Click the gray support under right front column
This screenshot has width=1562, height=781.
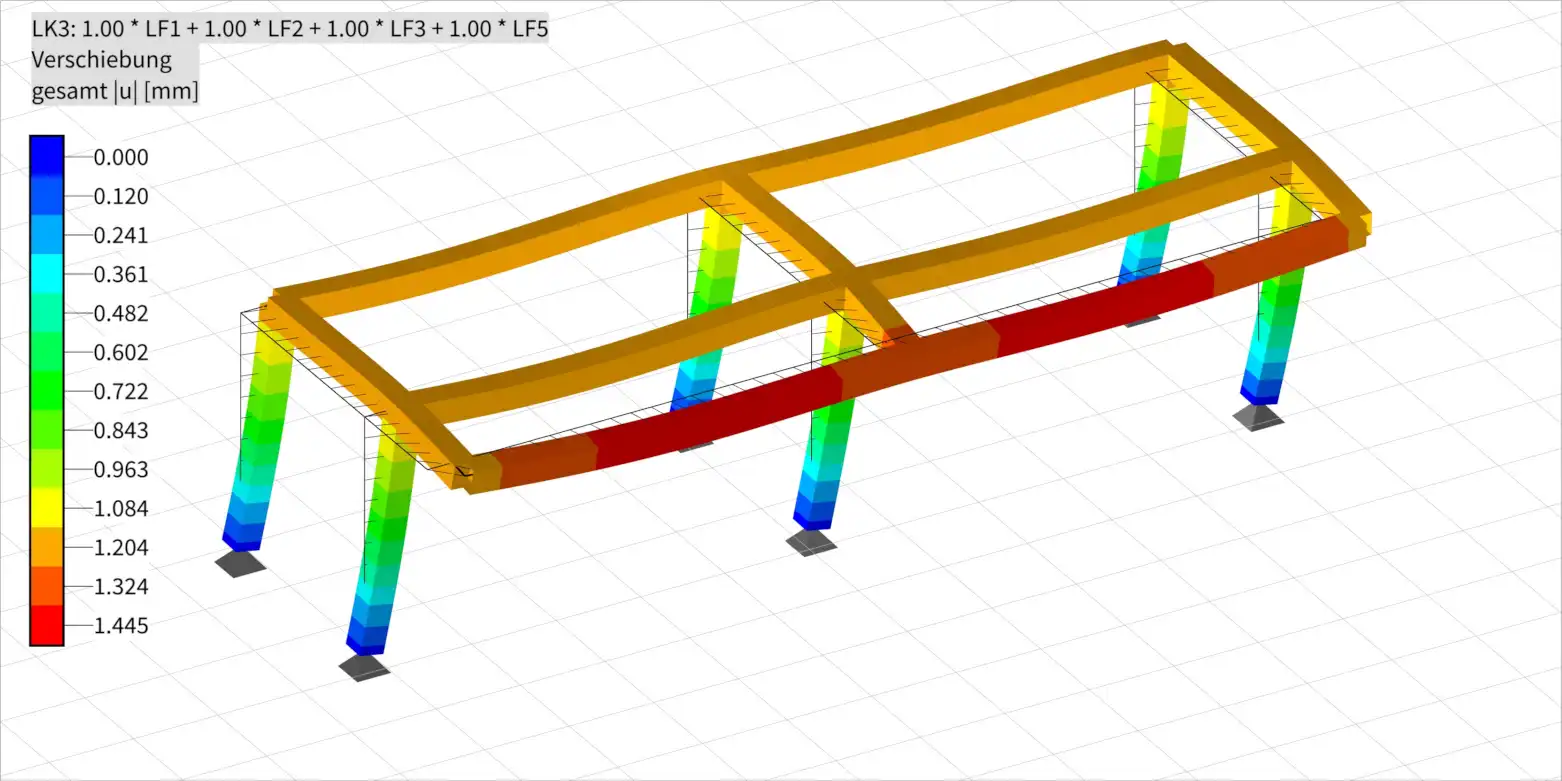pos(1258,417)
